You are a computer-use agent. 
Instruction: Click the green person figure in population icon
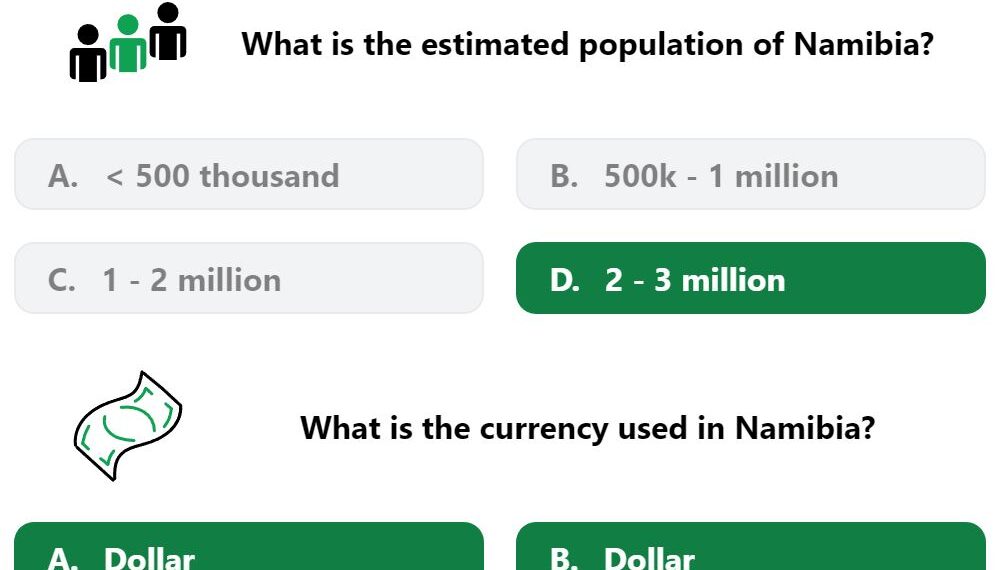click(128, 43)
